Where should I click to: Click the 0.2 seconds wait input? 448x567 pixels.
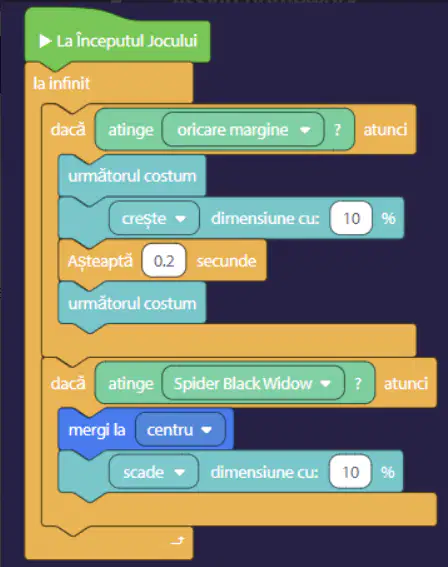[164, 261]
